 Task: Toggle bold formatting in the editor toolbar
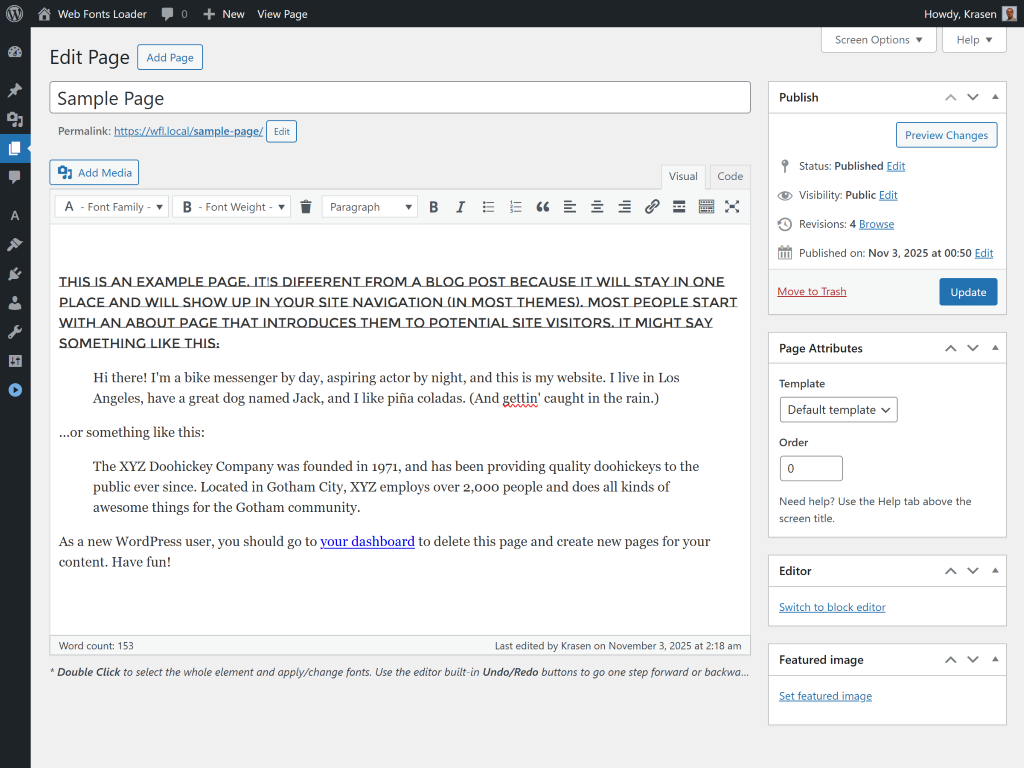click(x=433, y=207)
